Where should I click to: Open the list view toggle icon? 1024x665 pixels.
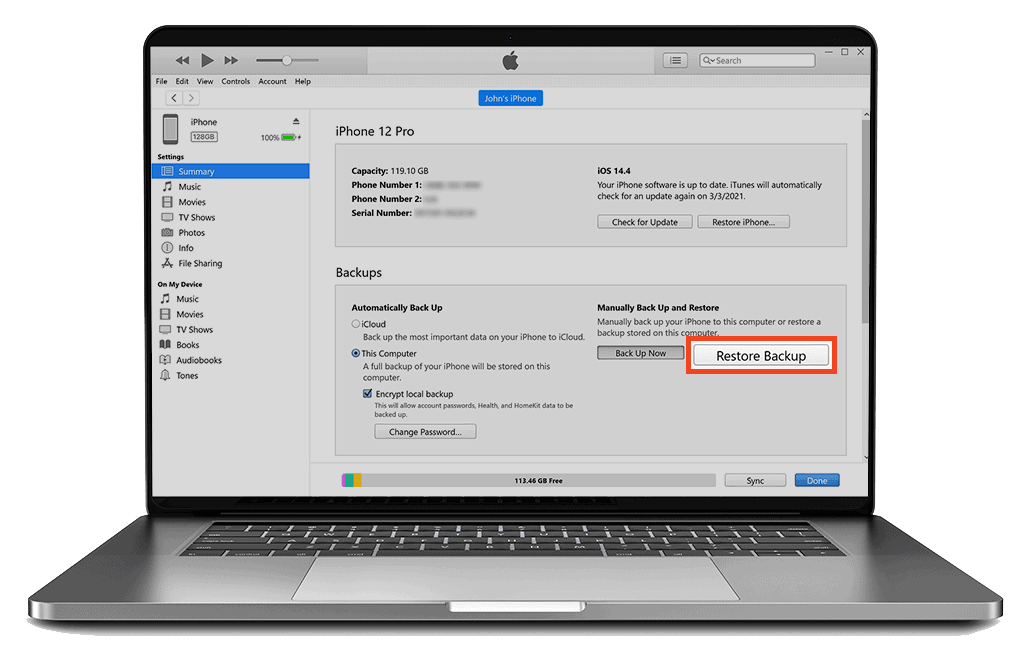pyautogui.click(x=675, y=61)
